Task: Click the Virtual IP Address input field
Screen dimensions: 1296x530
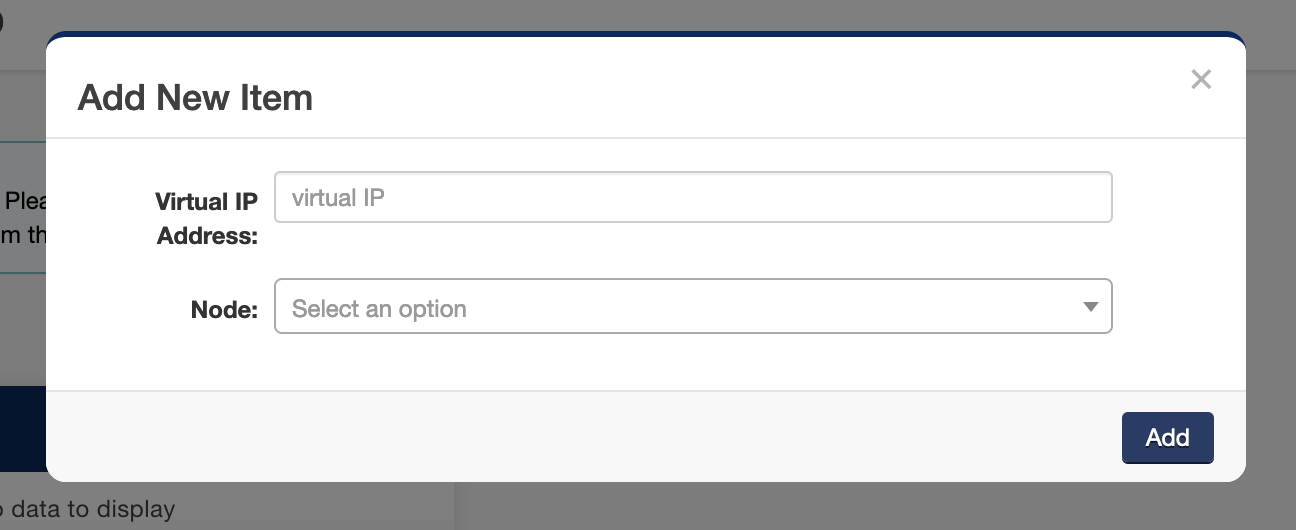Action: click(692, 197)
